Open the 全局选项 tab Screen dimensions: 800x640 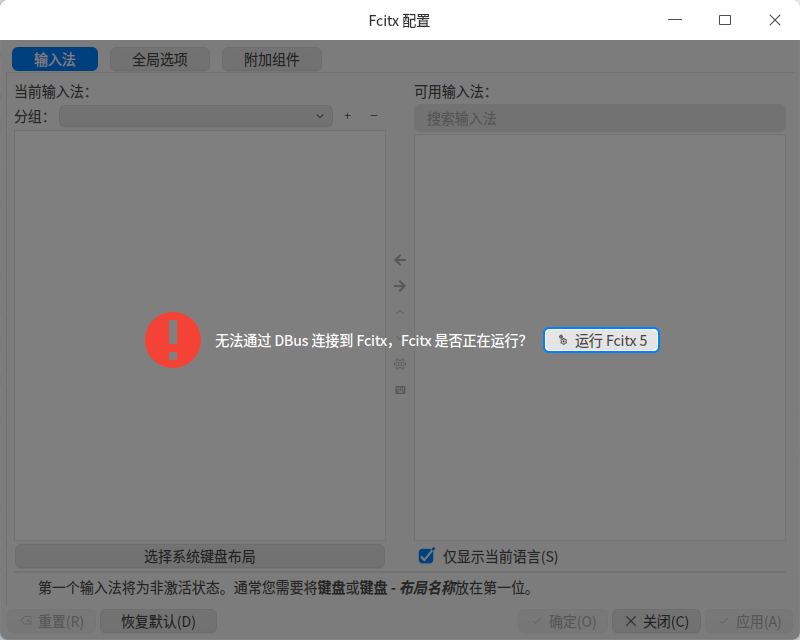click(x=160, y=59)
